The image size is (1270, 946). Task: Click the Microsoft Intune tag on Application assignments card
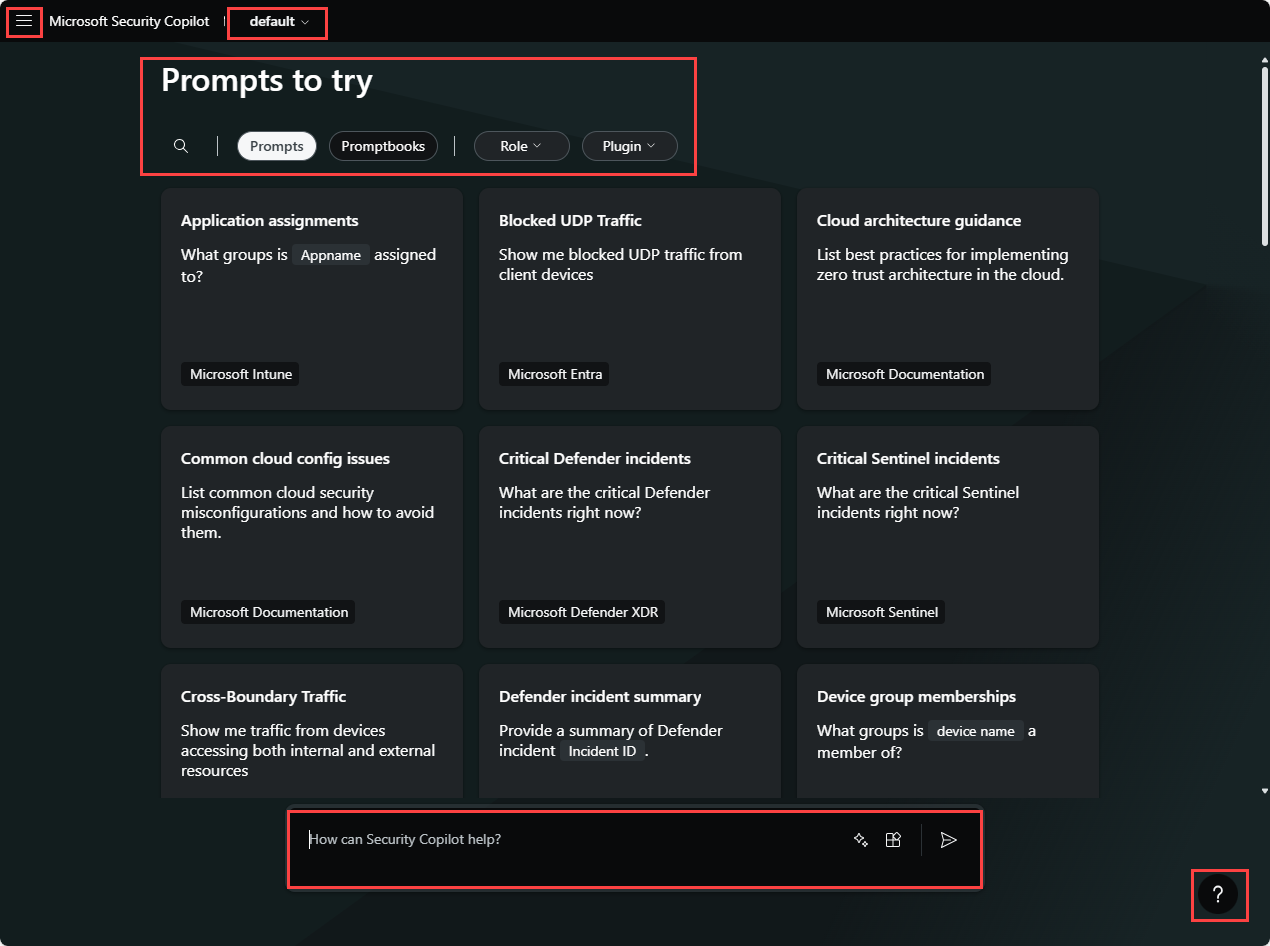click(x=239, y=373)
